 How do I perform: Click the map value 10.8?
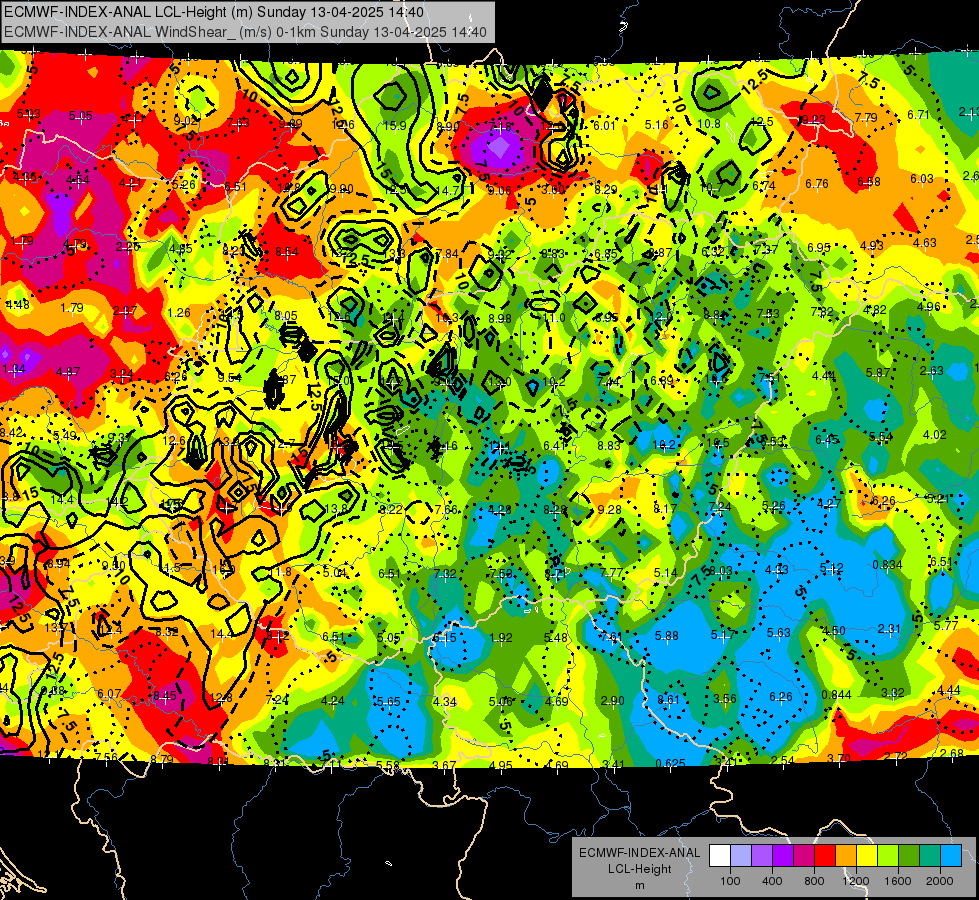(709, 124)
